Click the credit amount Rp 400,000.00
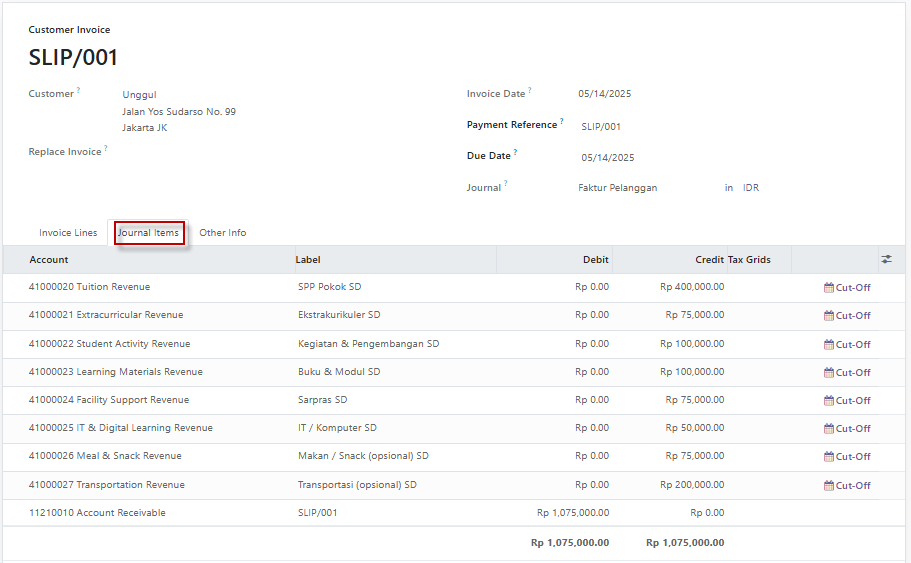Image resolution: width=911 pixels, height=563 pixels. (x=692, y=286)
